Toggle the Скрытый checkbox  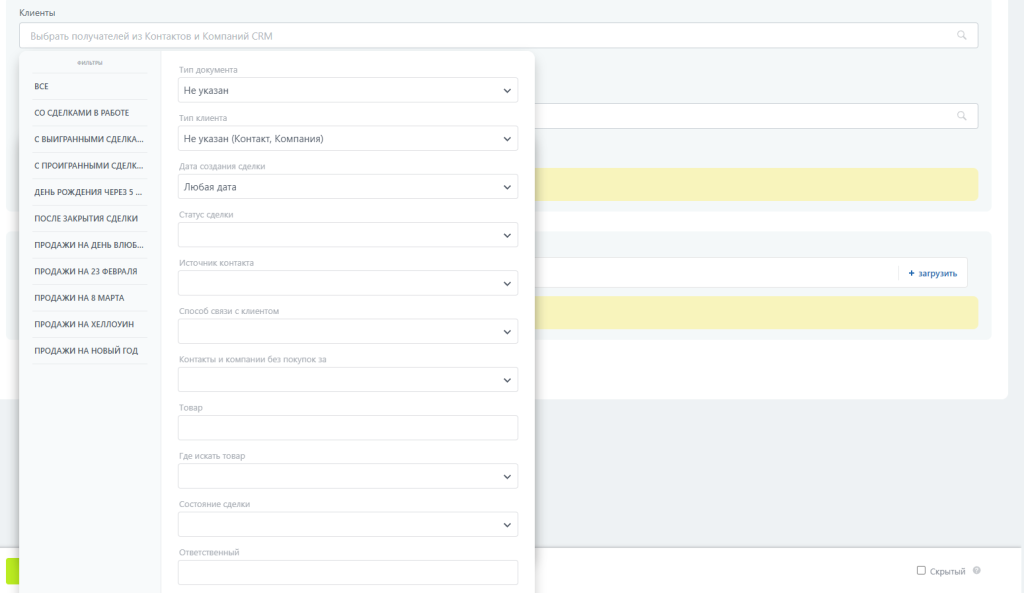click(921, 571)
